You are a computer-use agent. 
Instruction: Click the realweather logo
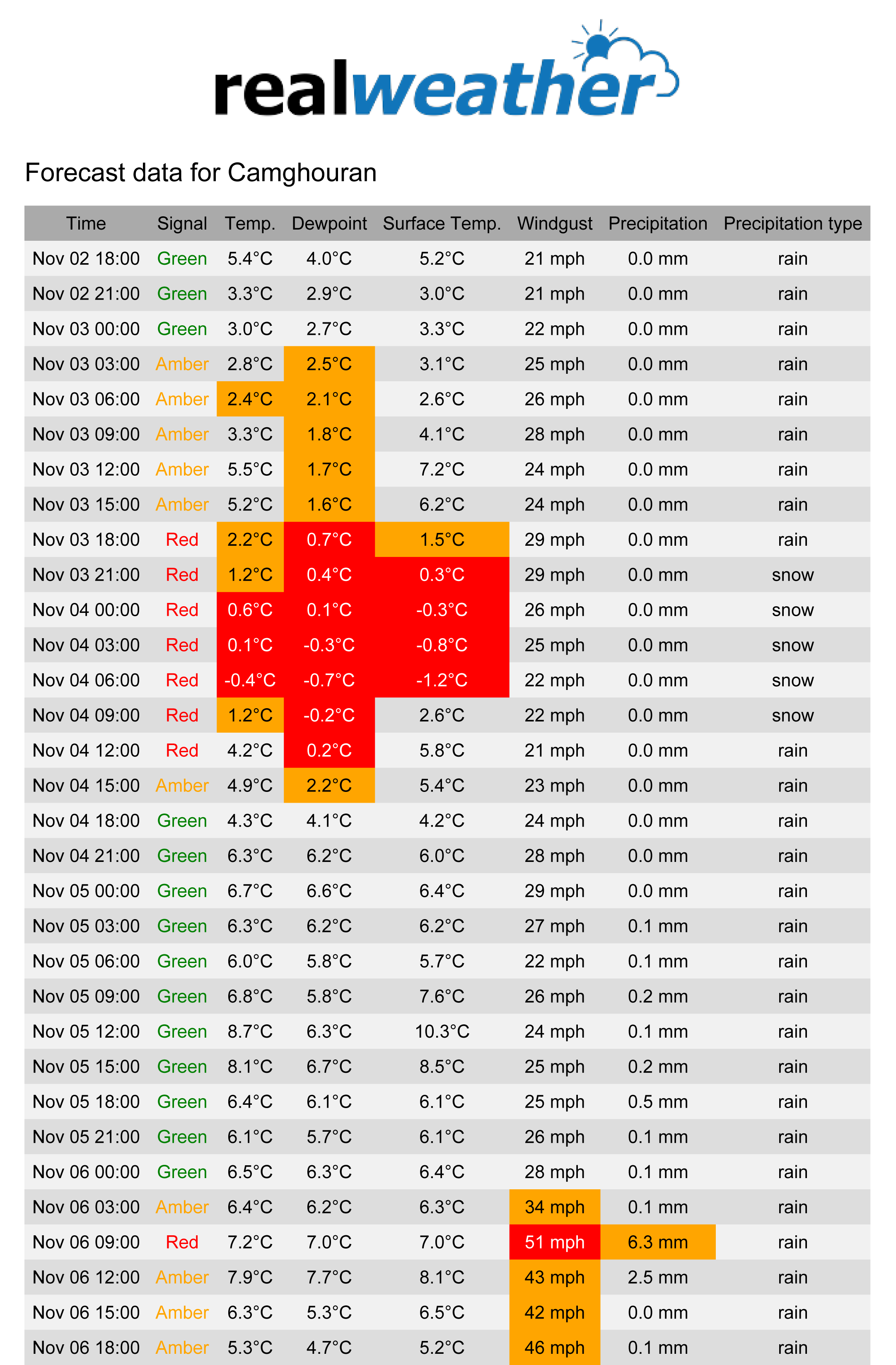coord(447,68)
